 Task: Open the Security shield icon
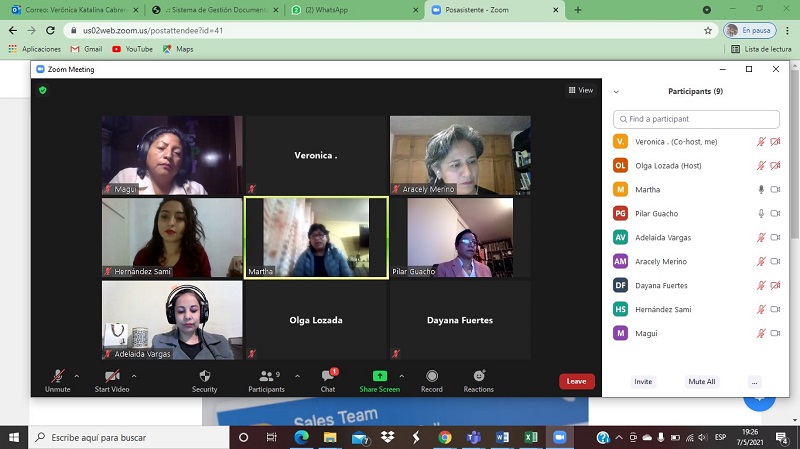tap(204, 377)
